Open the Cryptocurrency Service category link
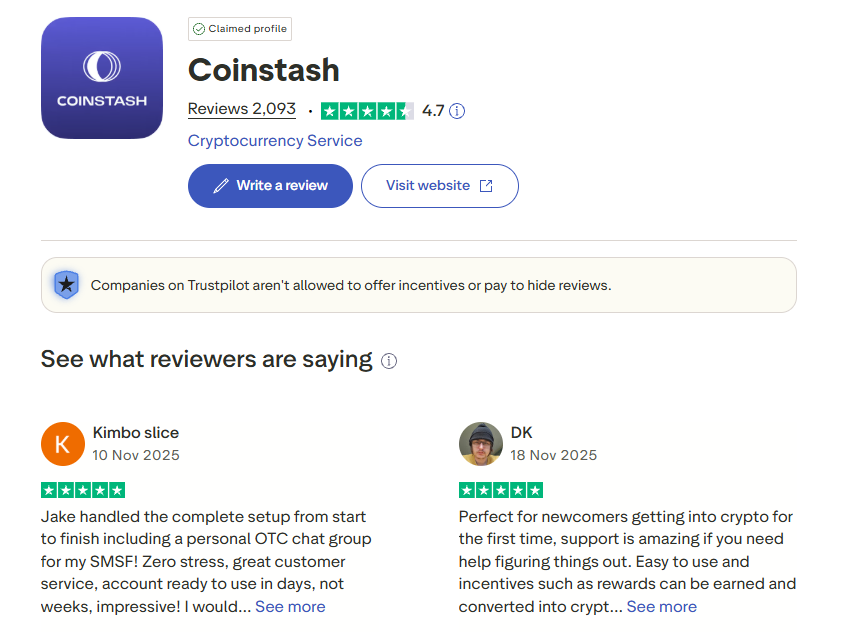This screenshot has height=632, width=846. 275,141
